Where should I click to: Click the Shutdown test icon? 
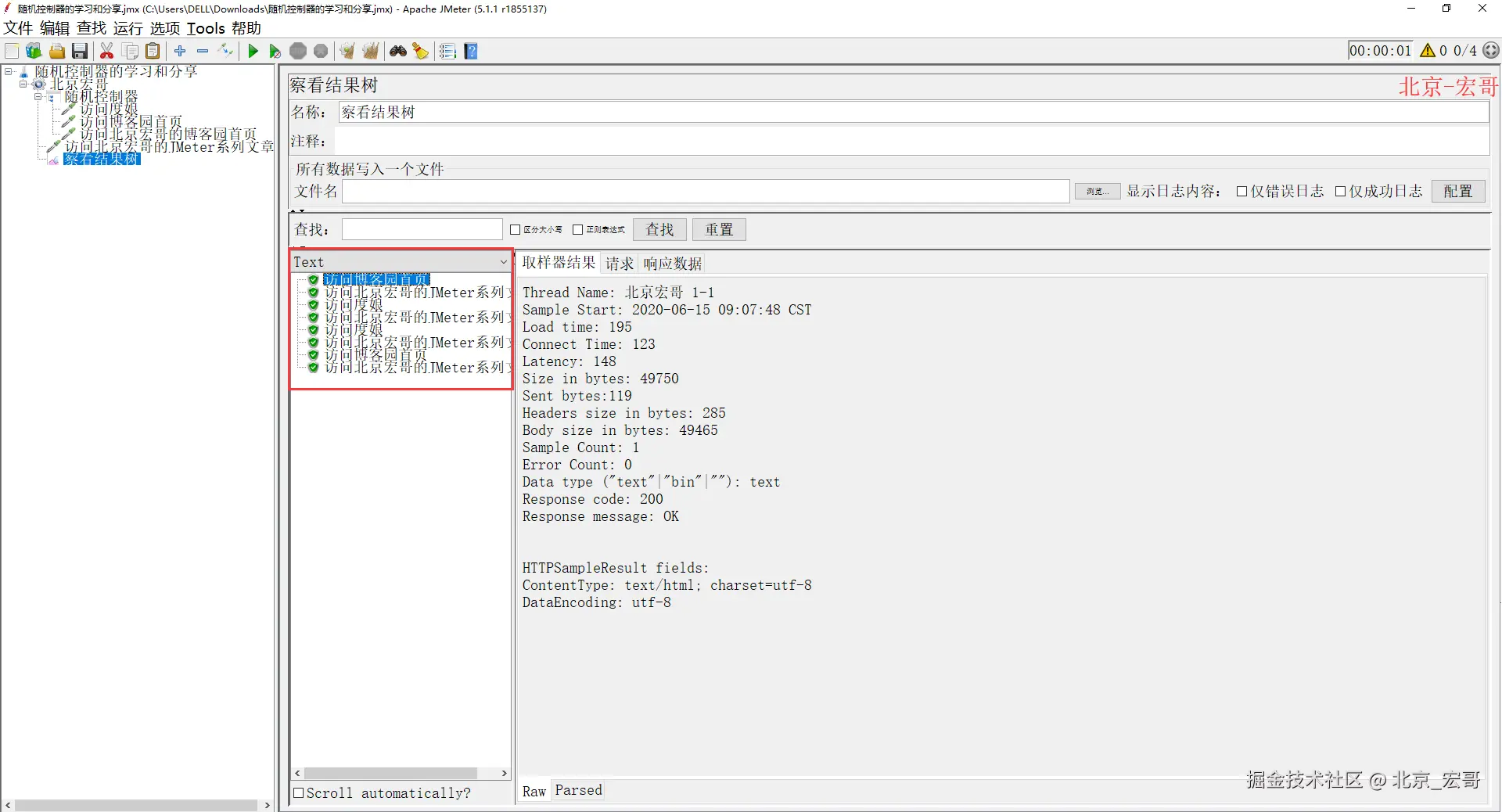click(x=321, y=51)
